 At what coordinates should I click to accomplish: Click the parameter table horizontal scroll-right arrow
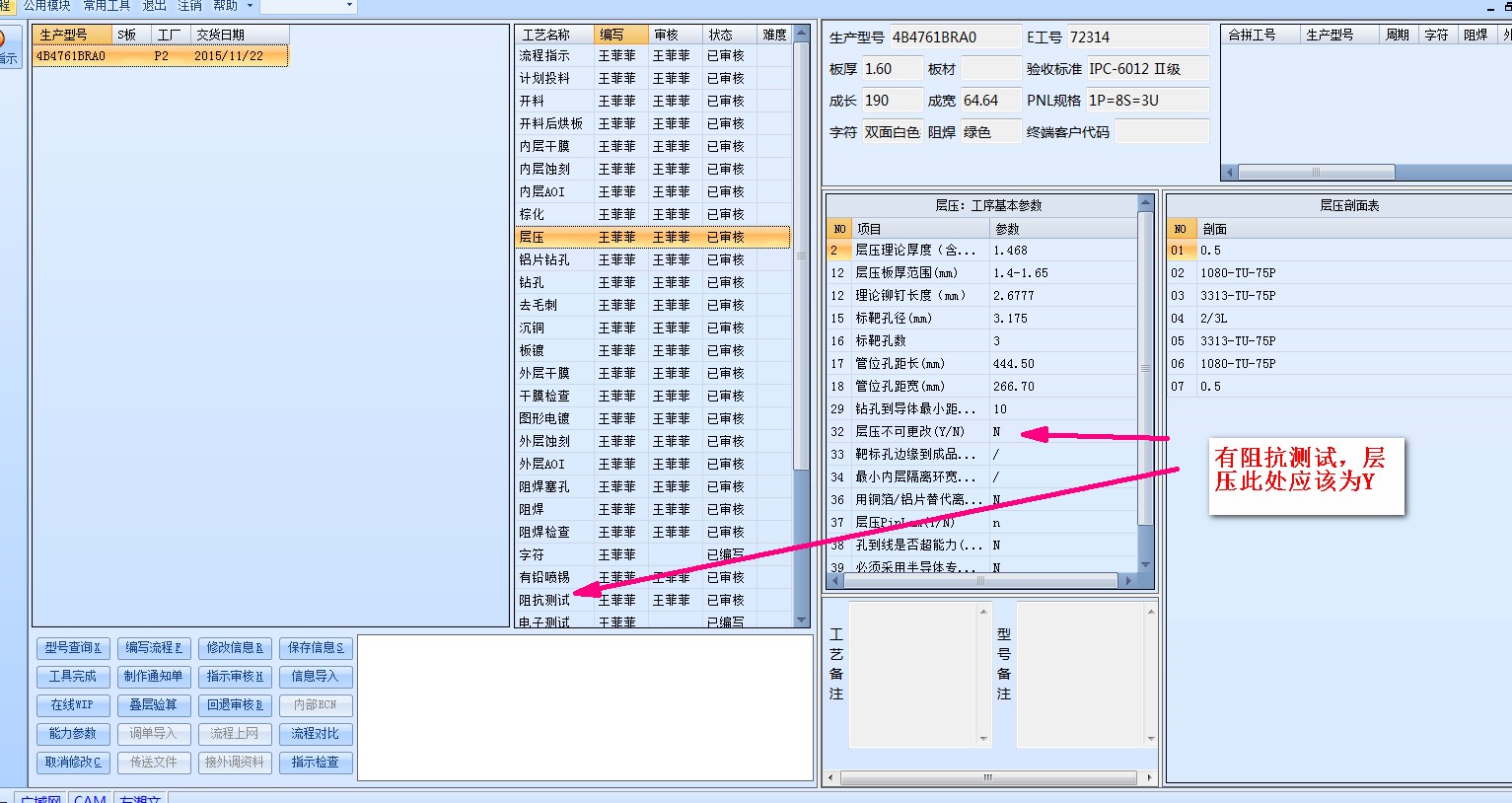[1129, 581]
